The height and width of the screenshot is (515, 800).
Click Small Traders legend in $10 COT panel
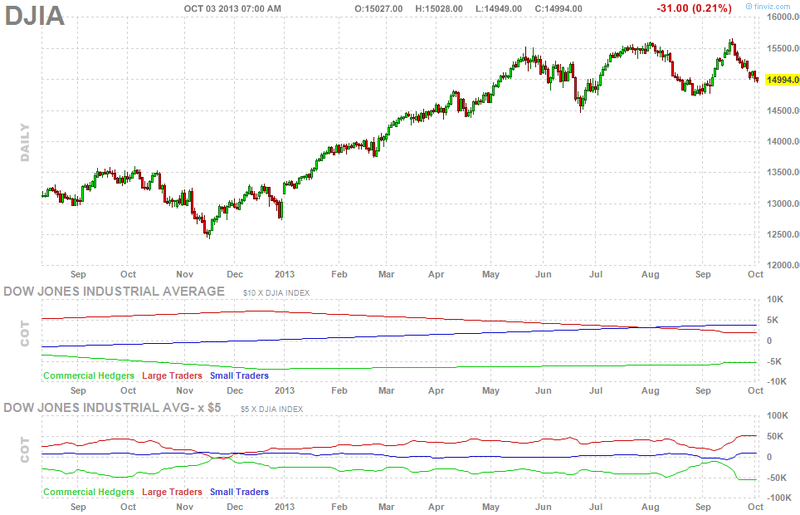pyautogui.click(x=239, y=376)
